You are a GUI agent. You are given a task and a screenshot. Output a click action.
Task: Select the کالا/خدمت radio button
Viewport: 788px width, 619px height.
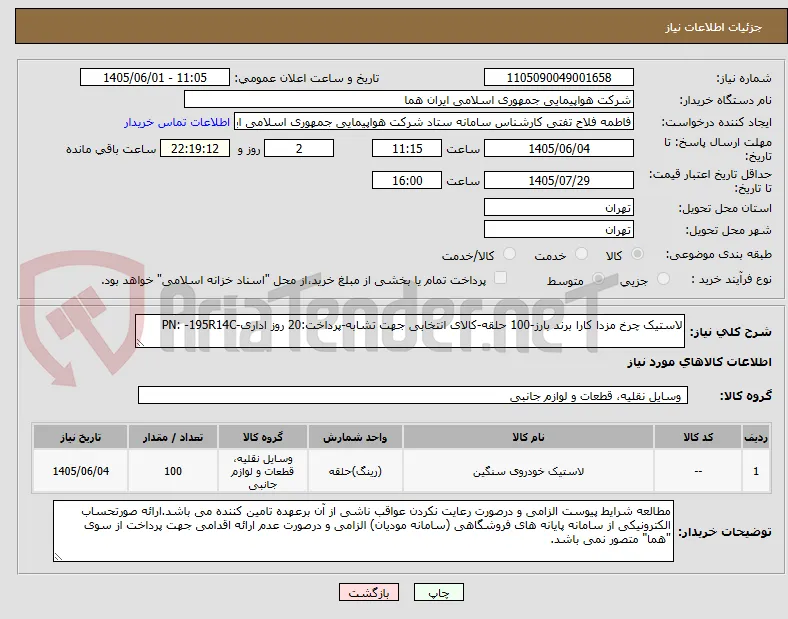click(510, 254)
